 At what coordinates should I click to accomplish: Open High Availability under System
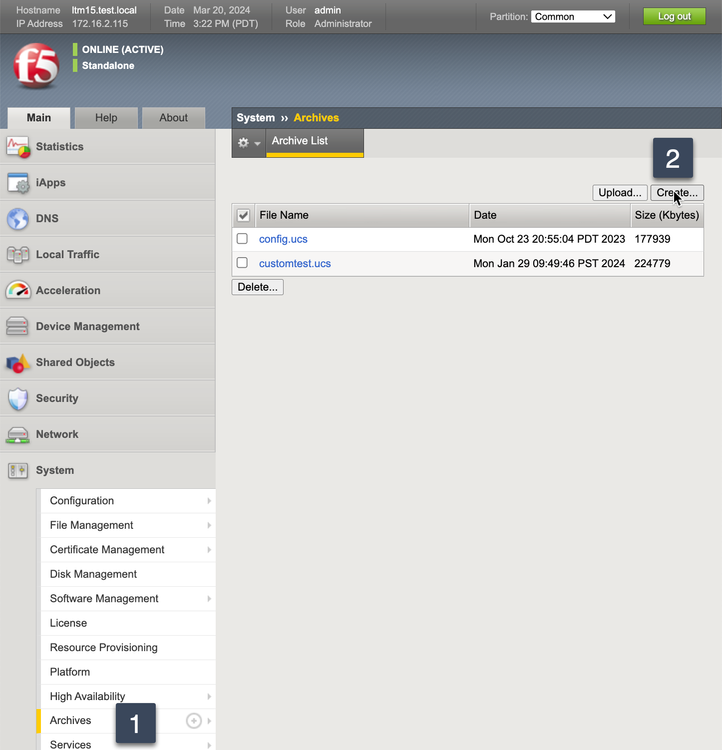128,696
